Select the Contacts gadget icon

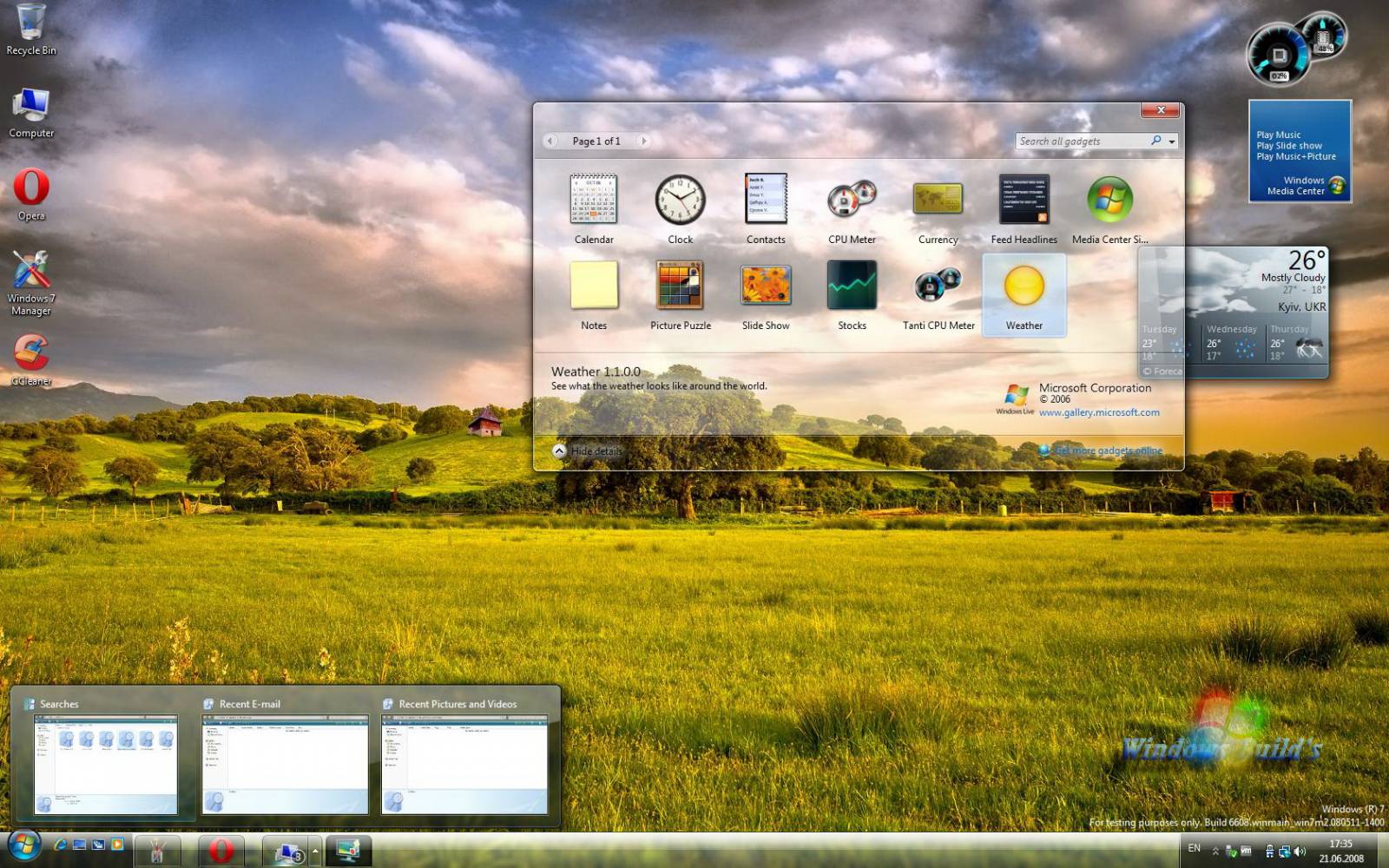[x=766, y=199]
